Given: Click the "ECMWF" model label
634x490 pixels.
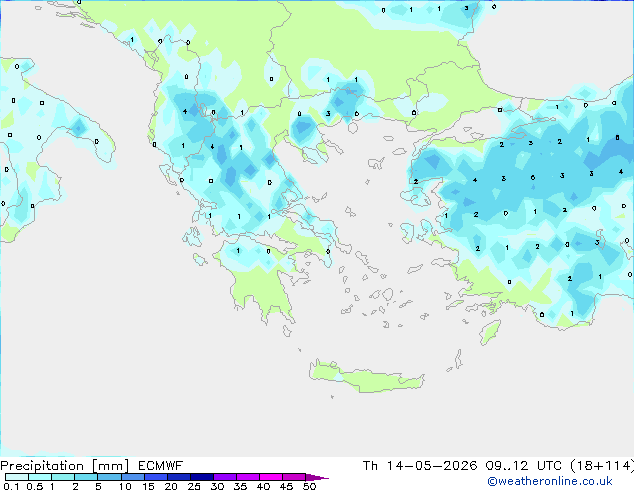Looking at the screenshot, I should pos(161,466).
